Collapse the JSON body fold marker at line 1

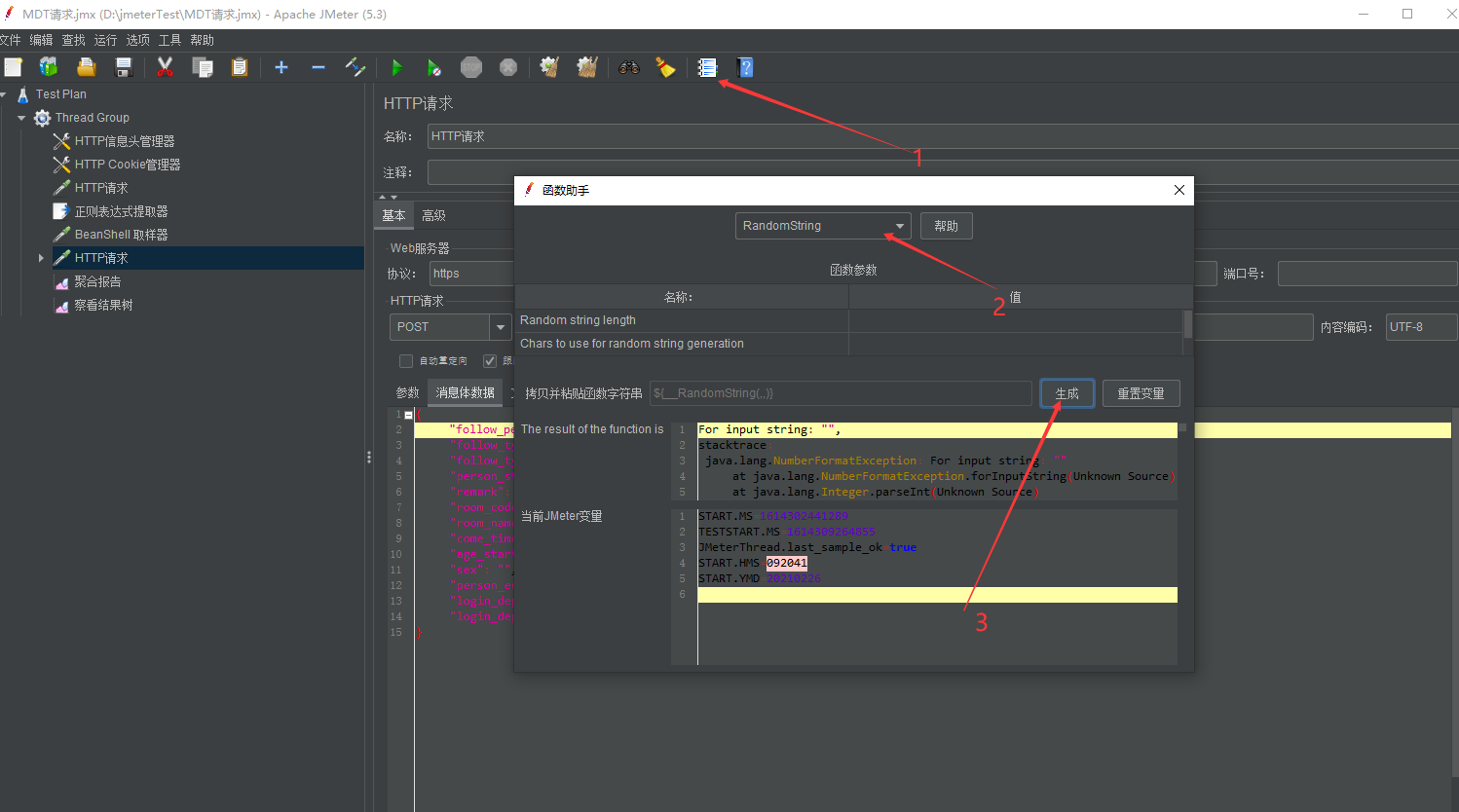(x=408, y=415)
